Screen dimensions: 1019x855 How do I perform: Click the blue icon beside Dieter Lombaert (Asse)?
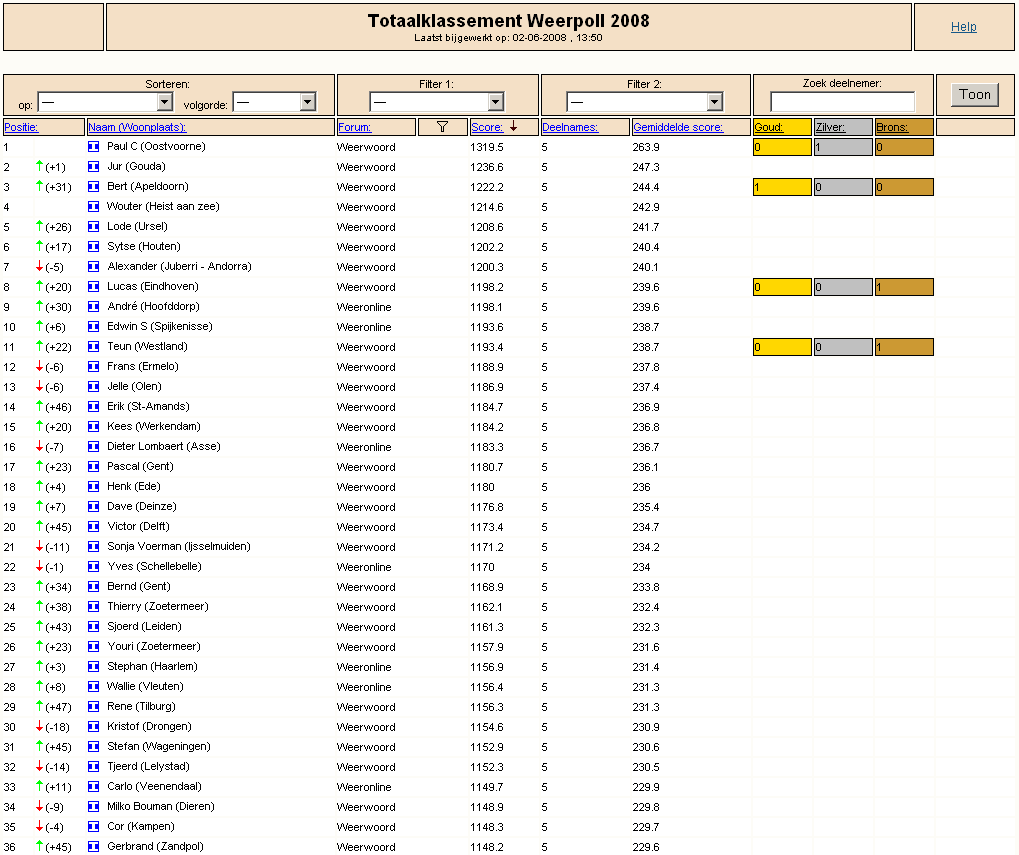tap(94, 447)
